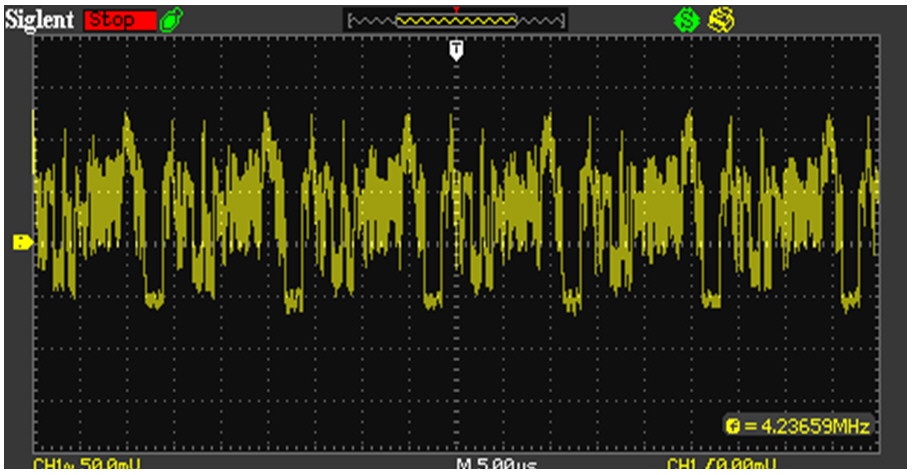Click the green probe icon beside Stop
The image size is (917, 475).
click(x=171, y=19)
